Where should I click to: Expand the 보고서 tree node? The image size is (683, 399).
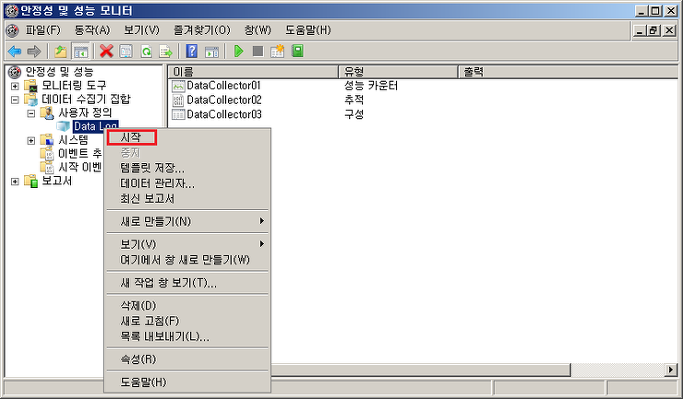pyautogui.click(x=15, y=182)
